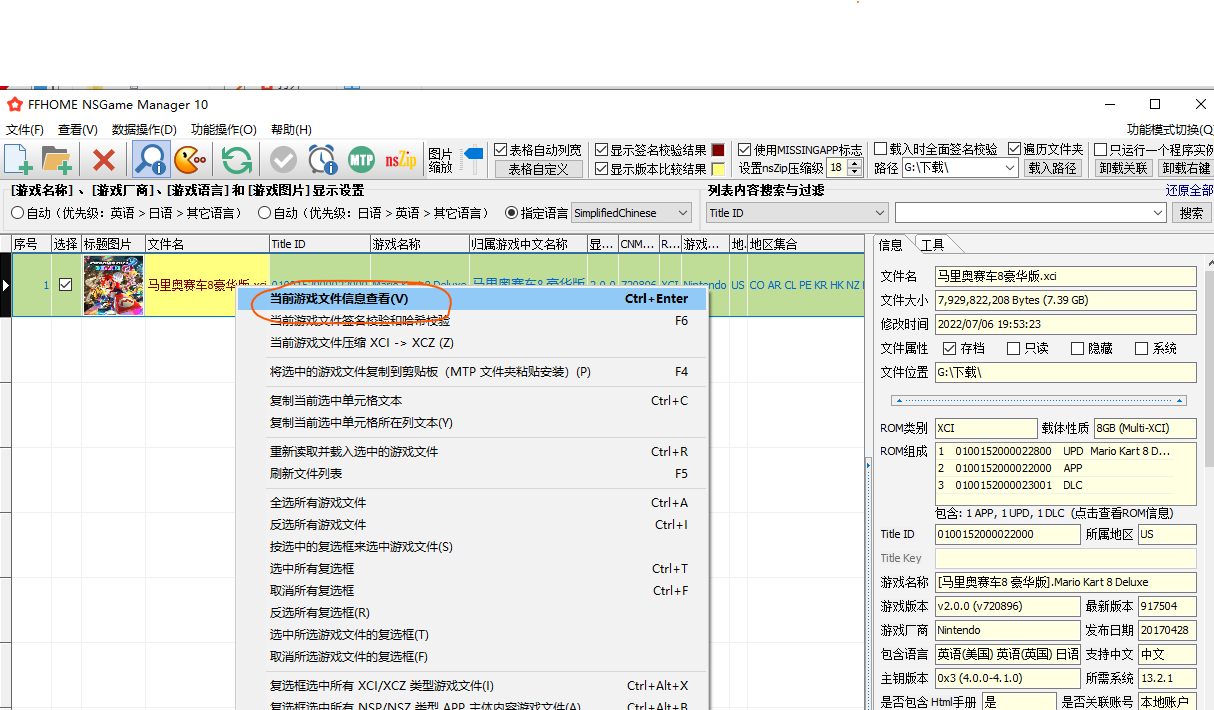
Task: Click the nsZip compression level stepper
Action: 854,168
